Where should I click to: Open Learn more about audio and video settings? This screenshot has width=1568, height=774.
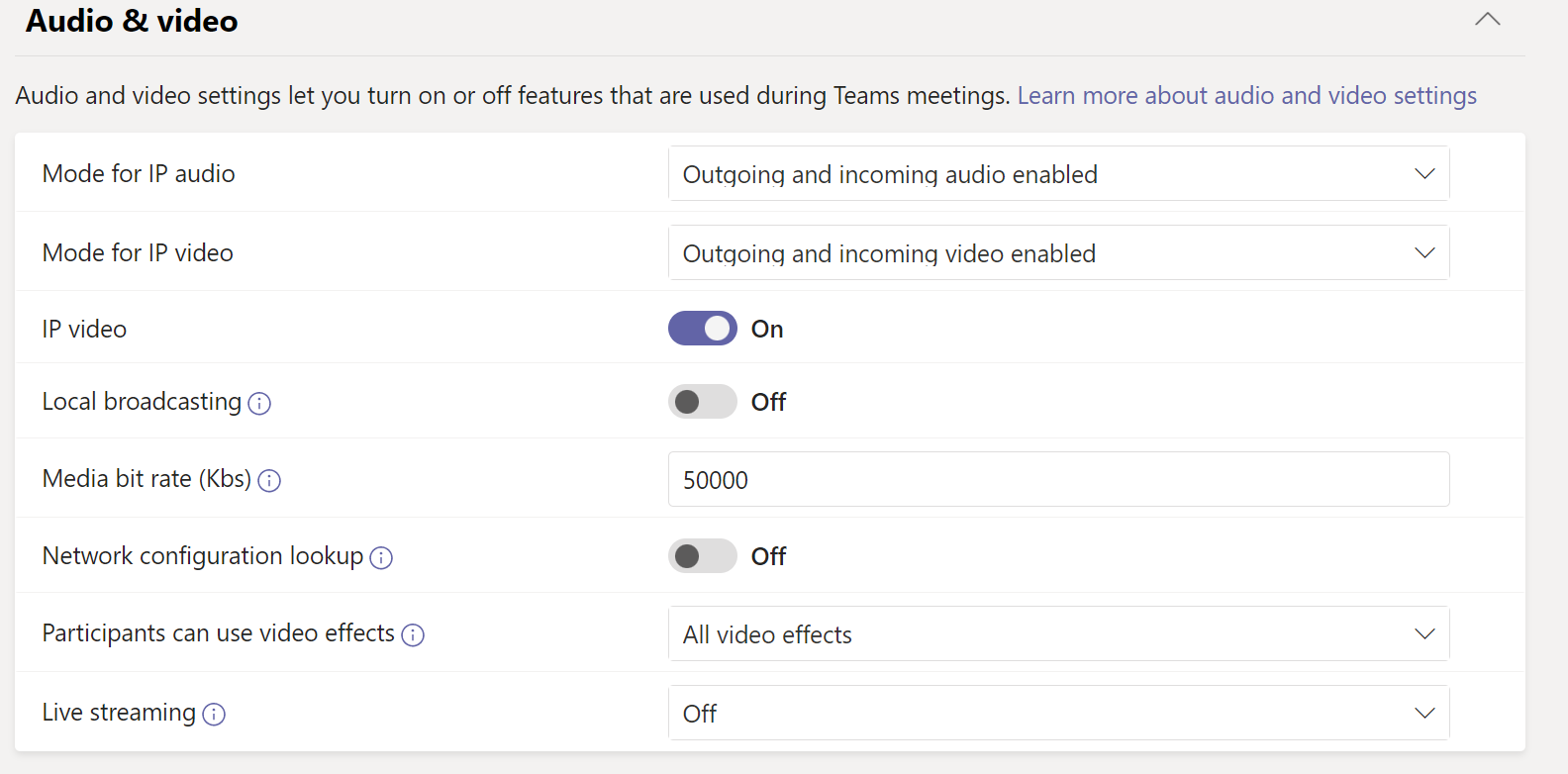1246,96
